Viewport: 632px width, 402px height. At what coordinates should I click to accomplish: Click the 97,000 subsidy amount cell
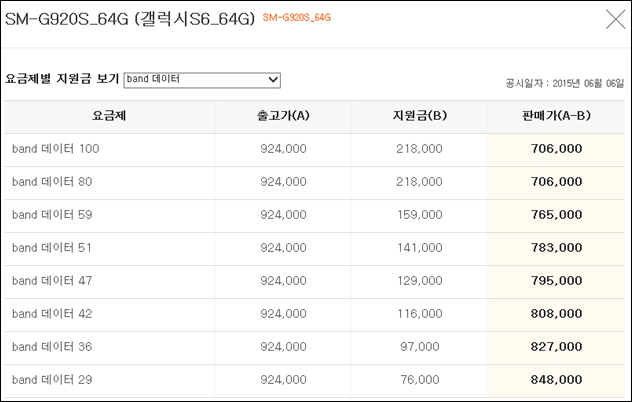click(420, 347)
